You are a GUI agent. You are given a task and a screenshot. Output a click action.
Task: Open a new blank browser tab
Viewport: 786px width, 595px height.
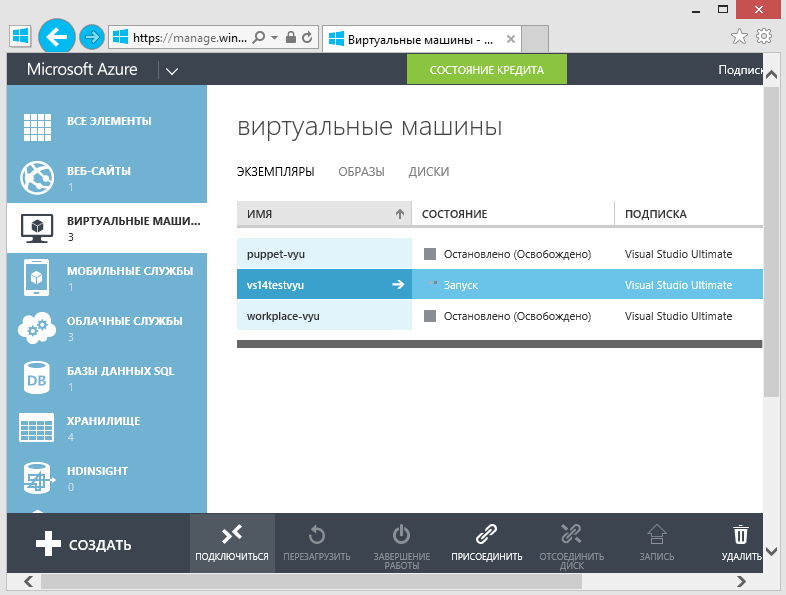coord(535,39)
